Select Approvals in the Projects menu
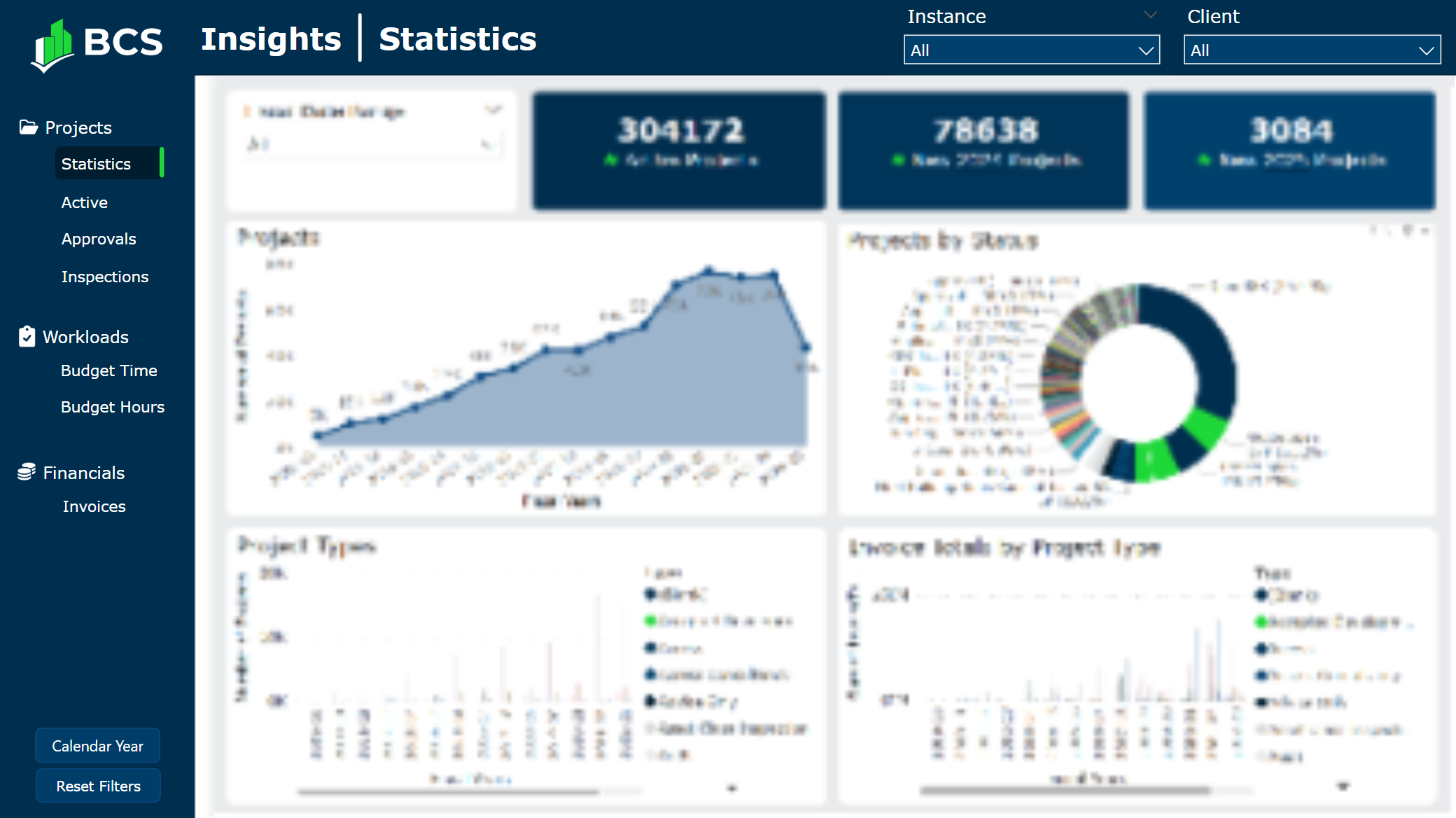The image size is (1456, 818). (99, 239)
